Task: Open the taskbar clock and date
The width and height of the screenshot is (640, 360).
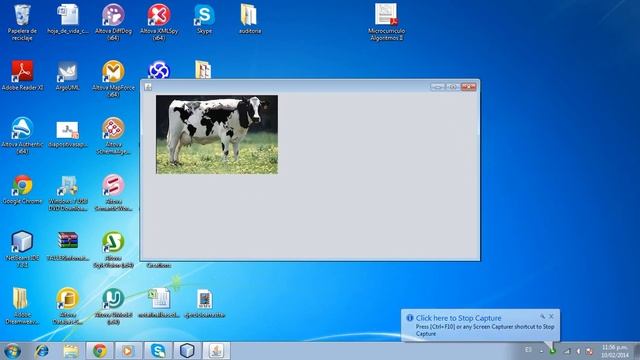Action: (614, 351)
